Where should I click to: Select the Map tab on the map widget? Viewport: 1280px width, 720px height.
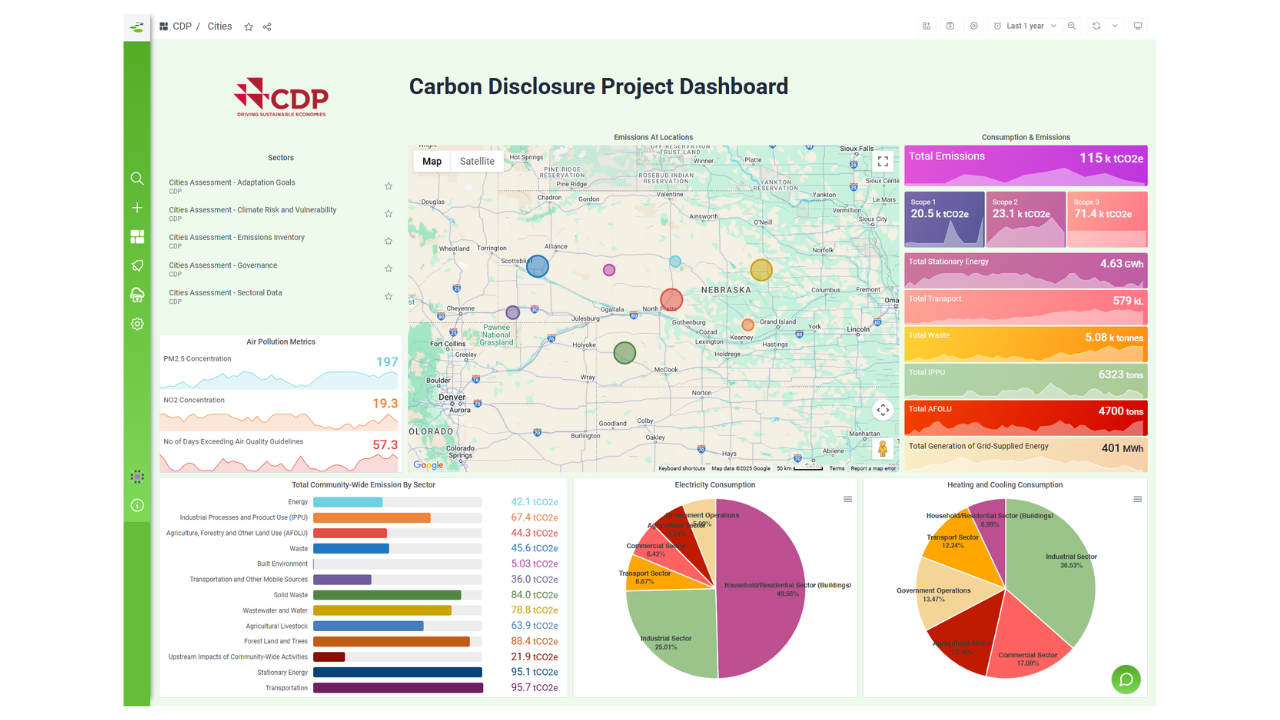[432, 161]
